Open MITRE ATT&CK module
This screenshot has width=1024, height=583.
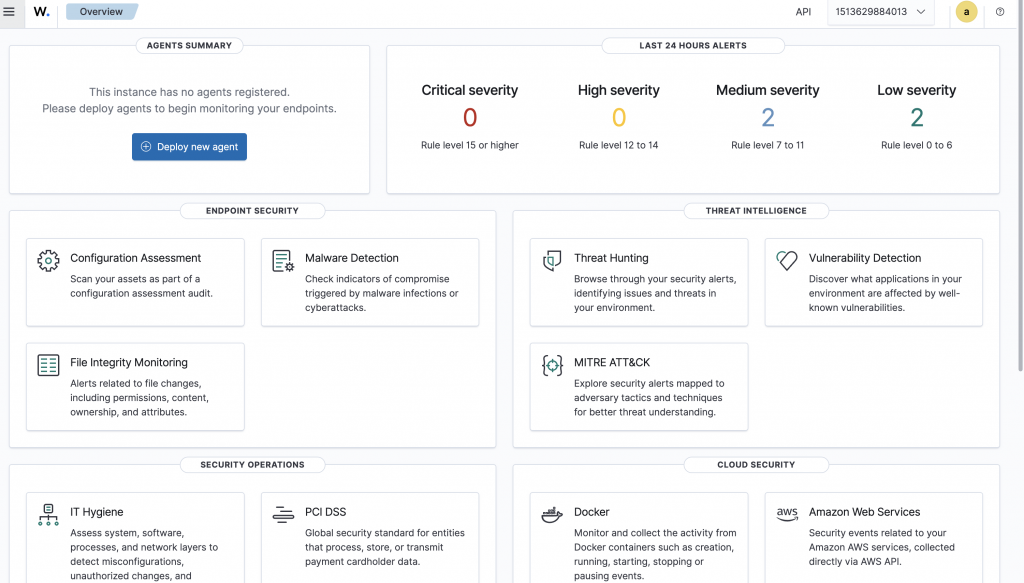pyautogui.click(x=639, y=386)
